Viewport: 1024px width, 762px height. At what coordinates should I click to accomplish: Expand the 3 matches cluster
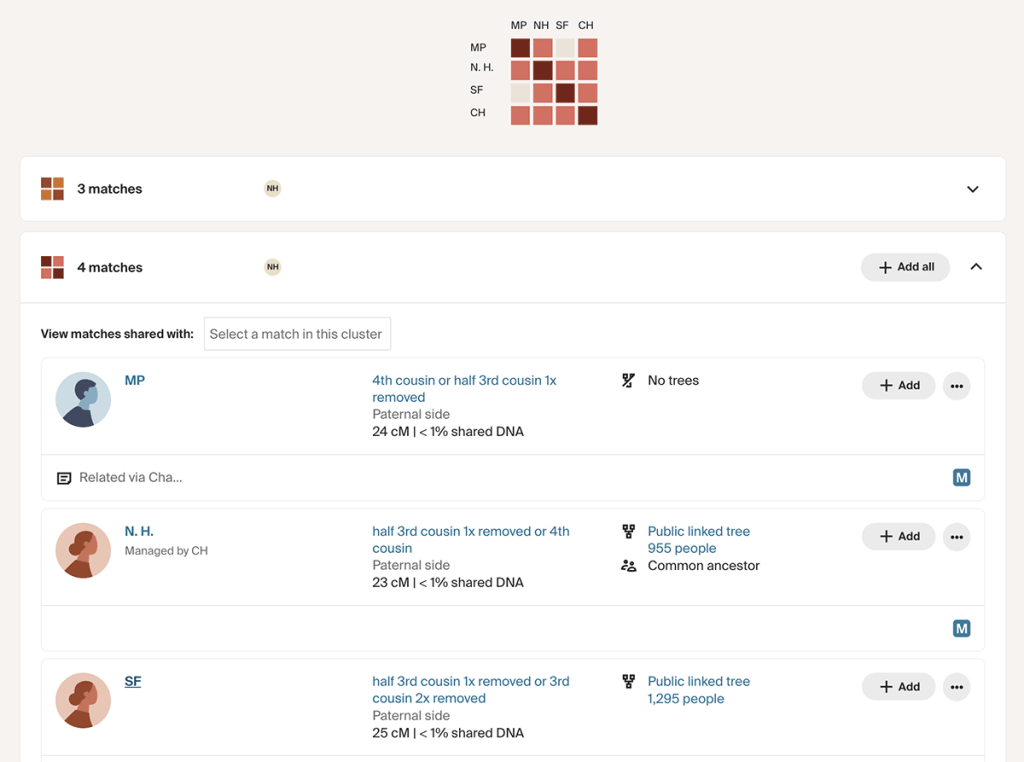click(x=972, y=189)
